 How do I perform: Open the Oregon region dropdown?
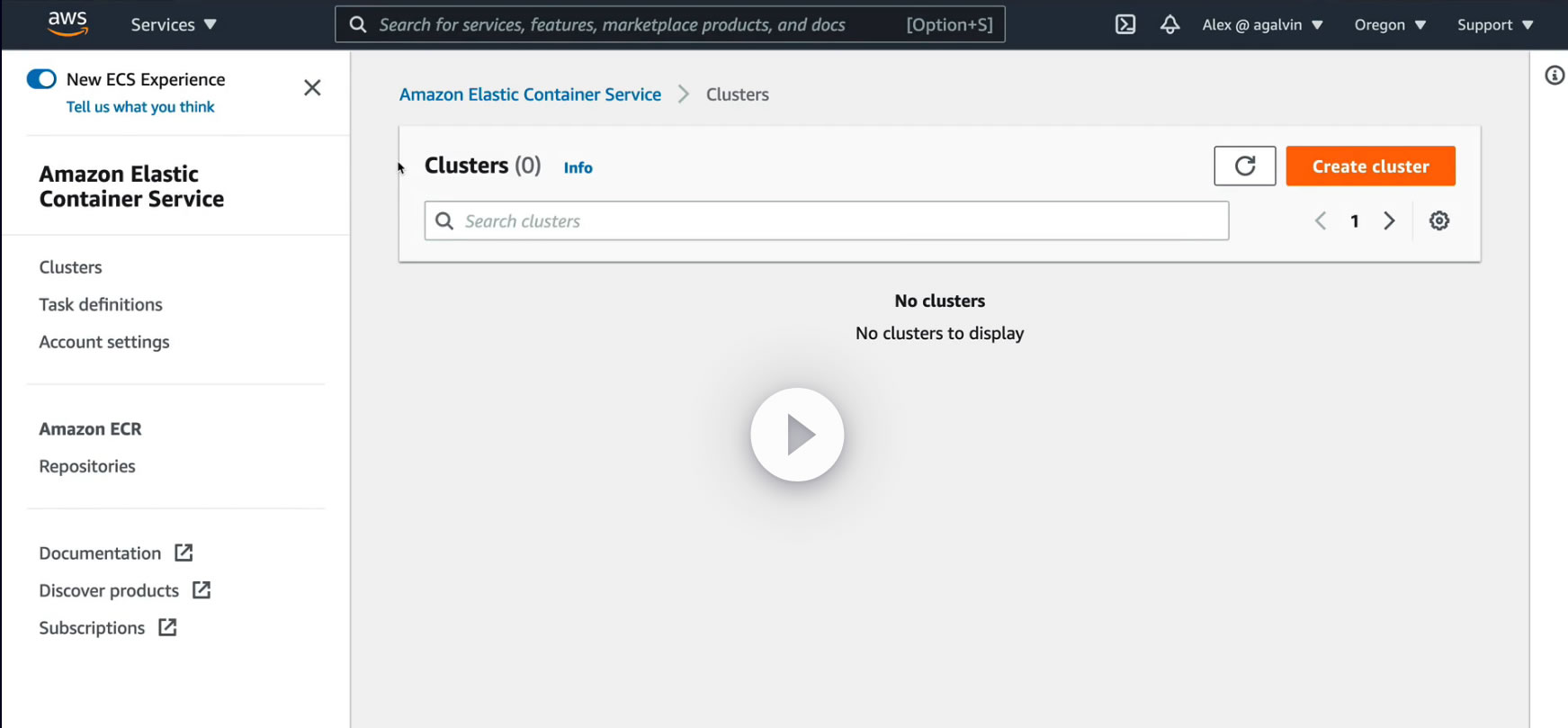tap(1390, 24)
